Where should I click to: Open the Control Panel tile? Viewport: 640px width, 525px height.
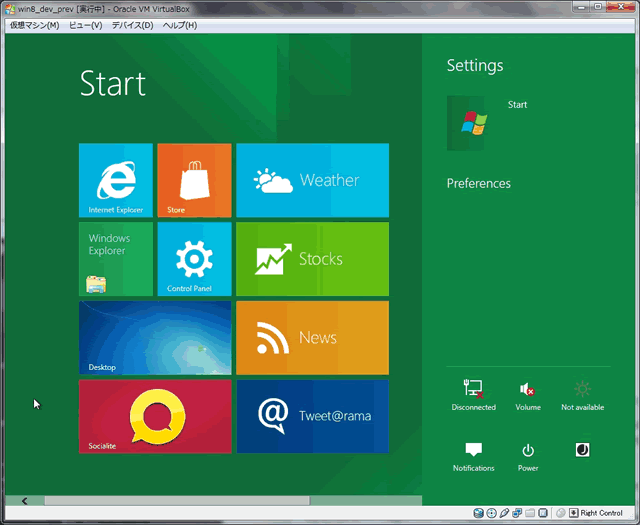(194, 259)
